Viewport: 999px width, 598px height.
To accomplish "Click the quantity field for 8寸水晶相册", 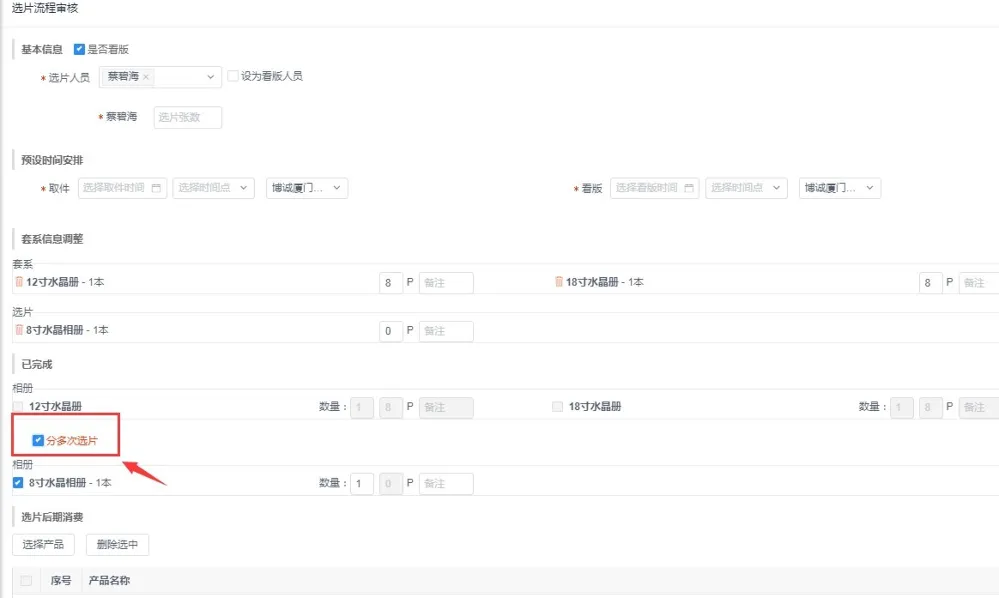I will pyautogui.click(x=361, y=483).
